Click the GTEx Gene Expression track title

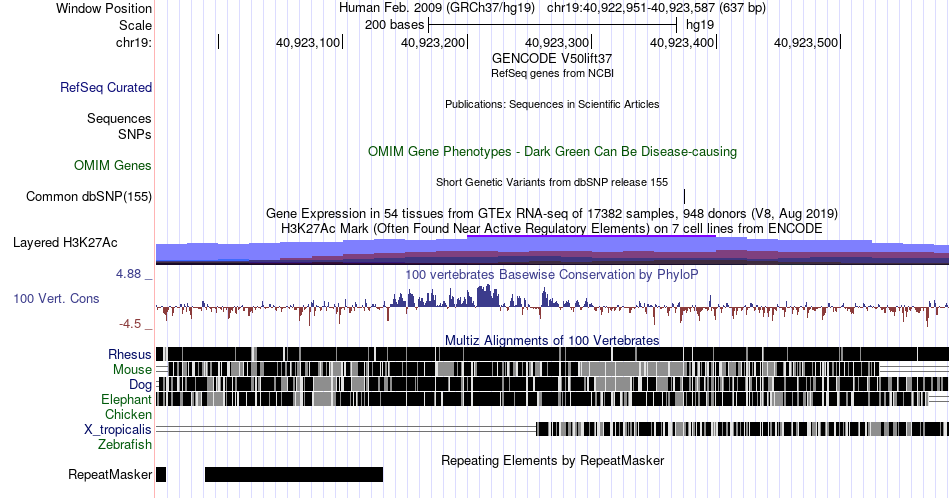(x=552, y=213)
